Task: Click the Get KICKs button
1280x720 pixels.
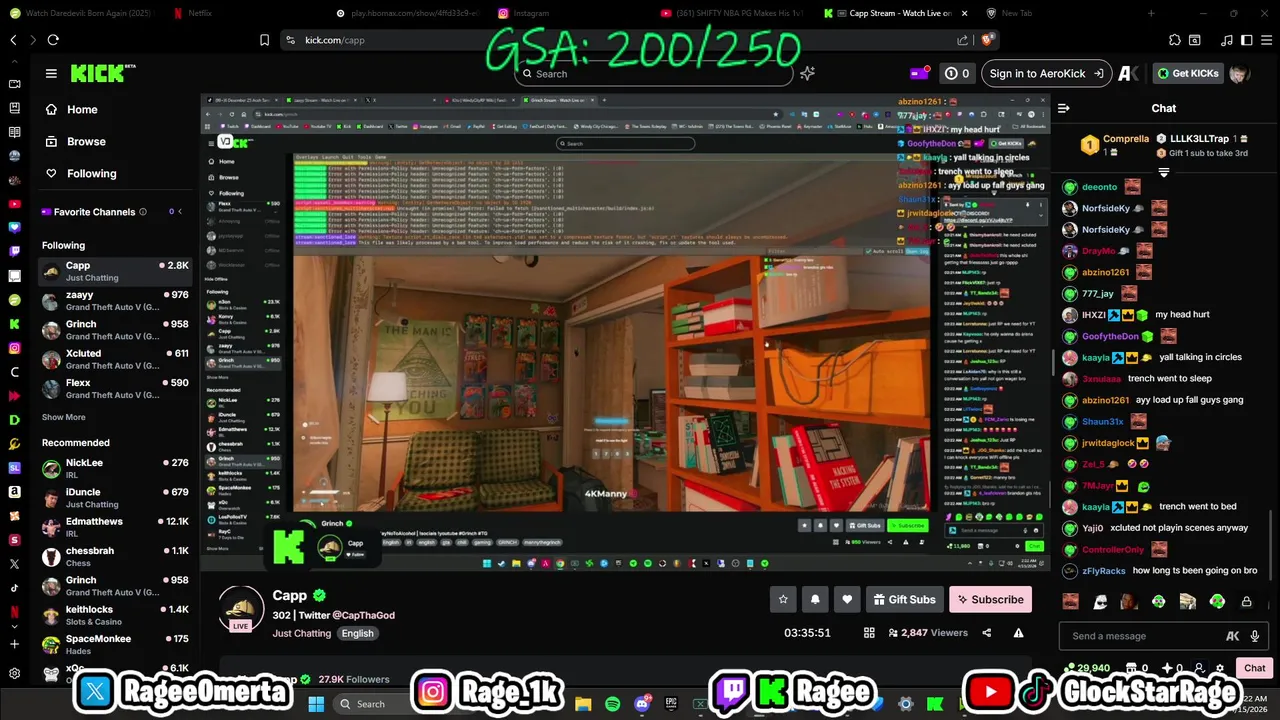Action: 1187,73
